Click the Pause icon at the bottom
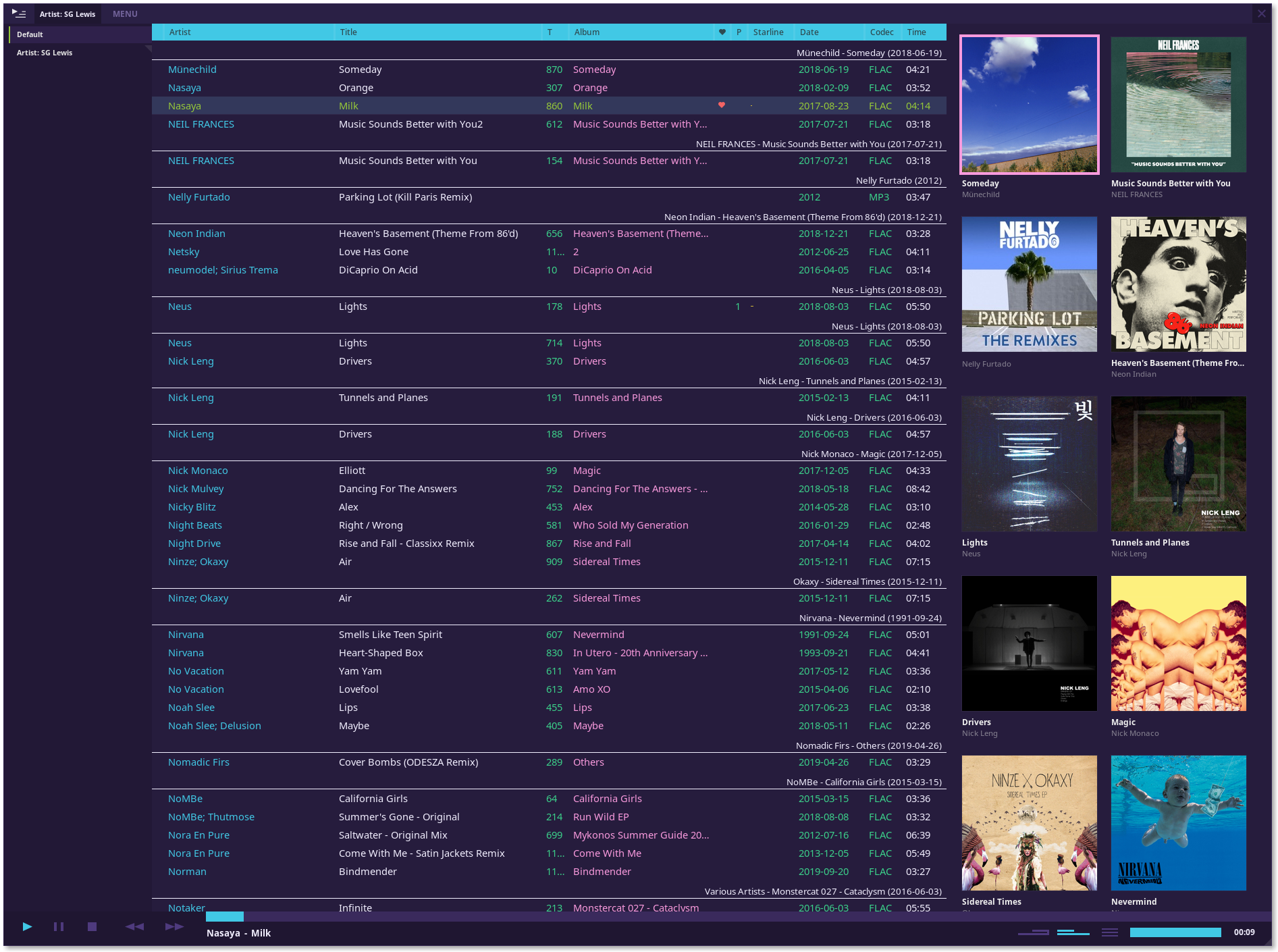 click(59, 926)
